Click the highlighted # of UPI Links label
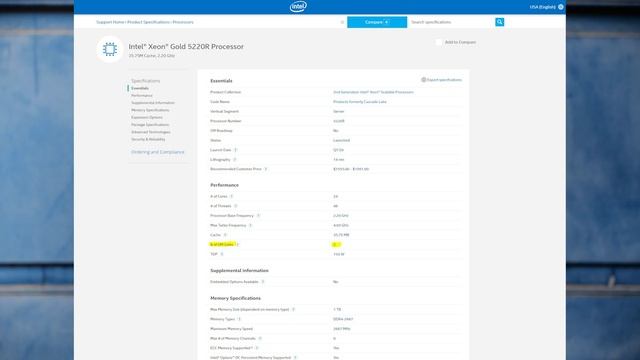The height and width of the screenshot is (360, 640). 222,244
